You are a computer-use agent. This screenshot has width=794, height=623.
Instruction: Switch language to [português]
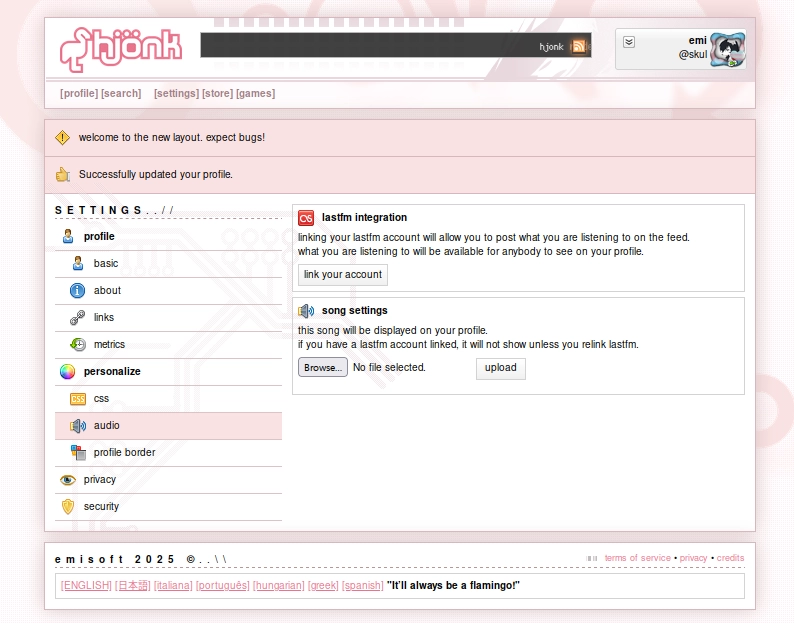click(223, 586)
